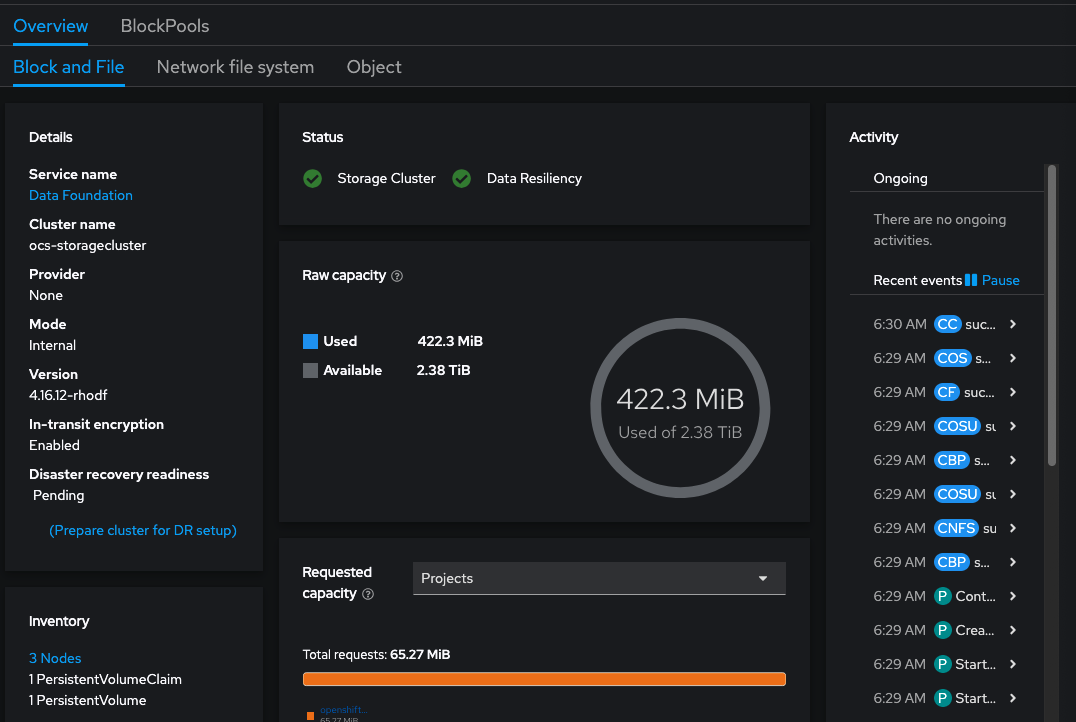
Task: Click the orange total requests capacity bar
Action: coord(544,679)
